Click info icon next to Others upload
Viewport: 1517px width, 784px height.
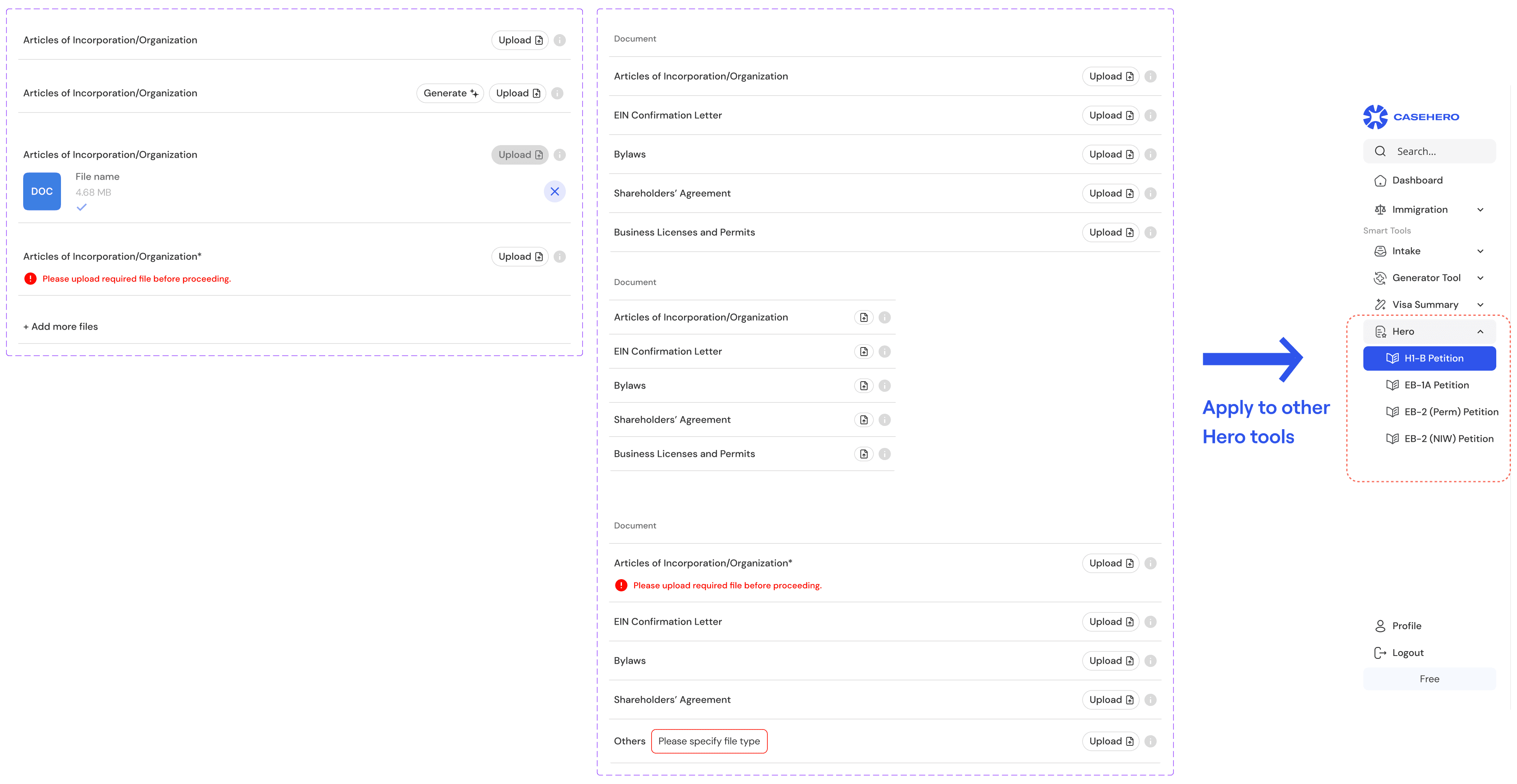point(1150,742)
